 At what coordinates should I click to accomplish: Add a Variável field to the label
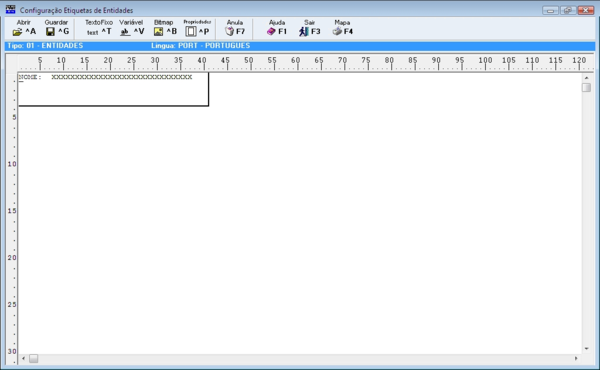(125, 32)
